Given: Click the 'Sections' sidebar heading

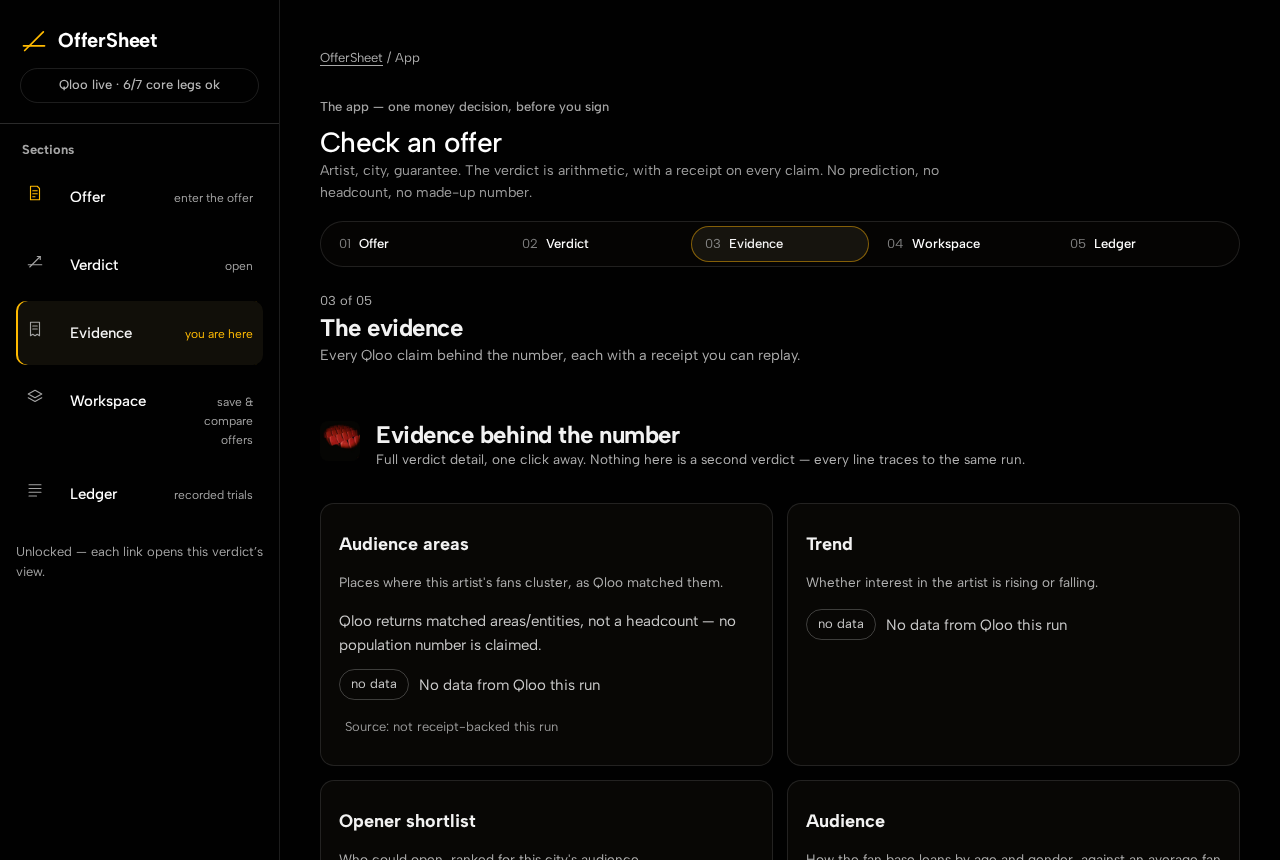Looking at the screenshot, I should (x=48, y=150).
